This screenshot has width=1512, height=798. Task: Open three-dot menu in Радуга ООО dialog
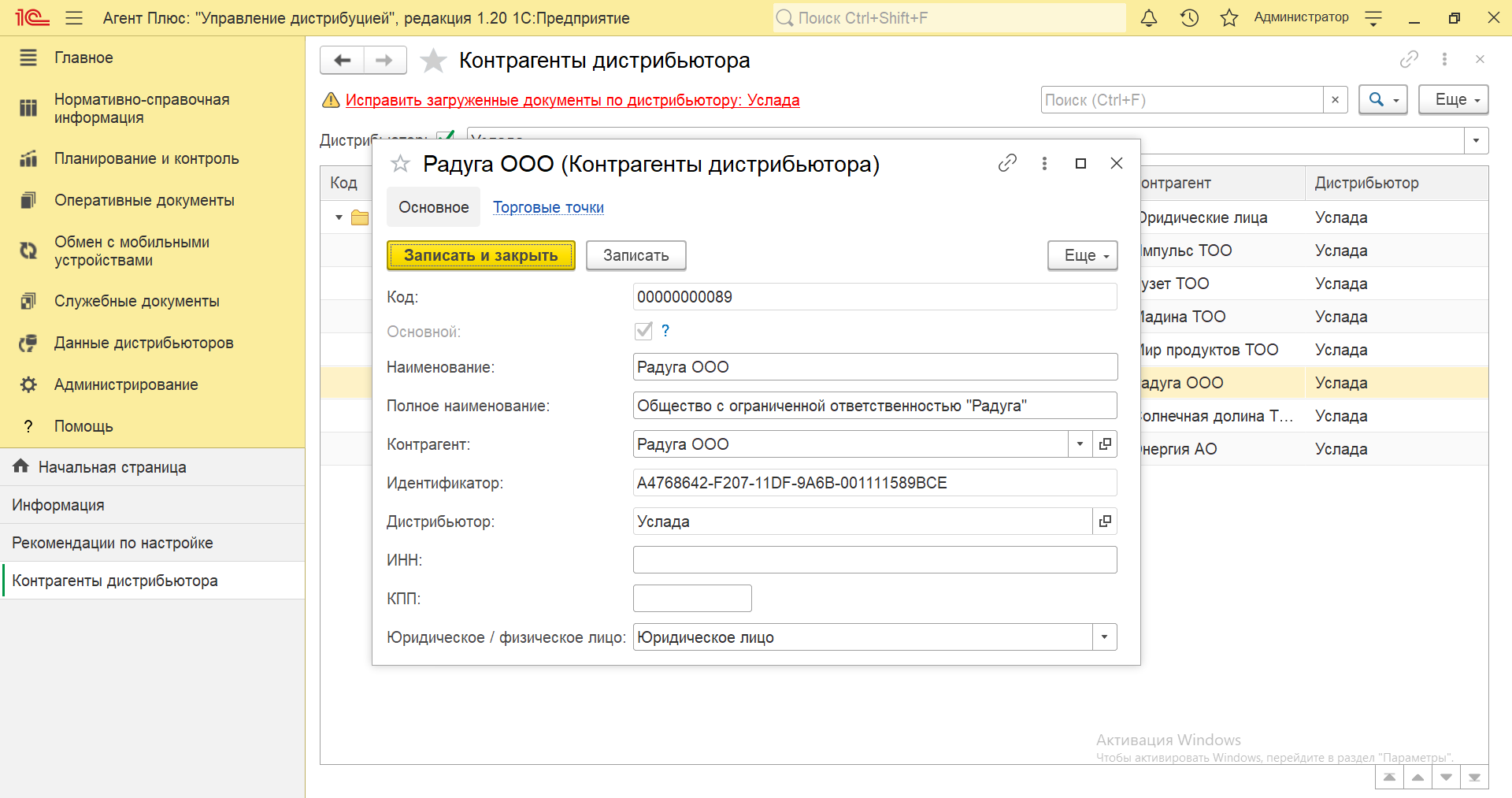[1044, 163]
